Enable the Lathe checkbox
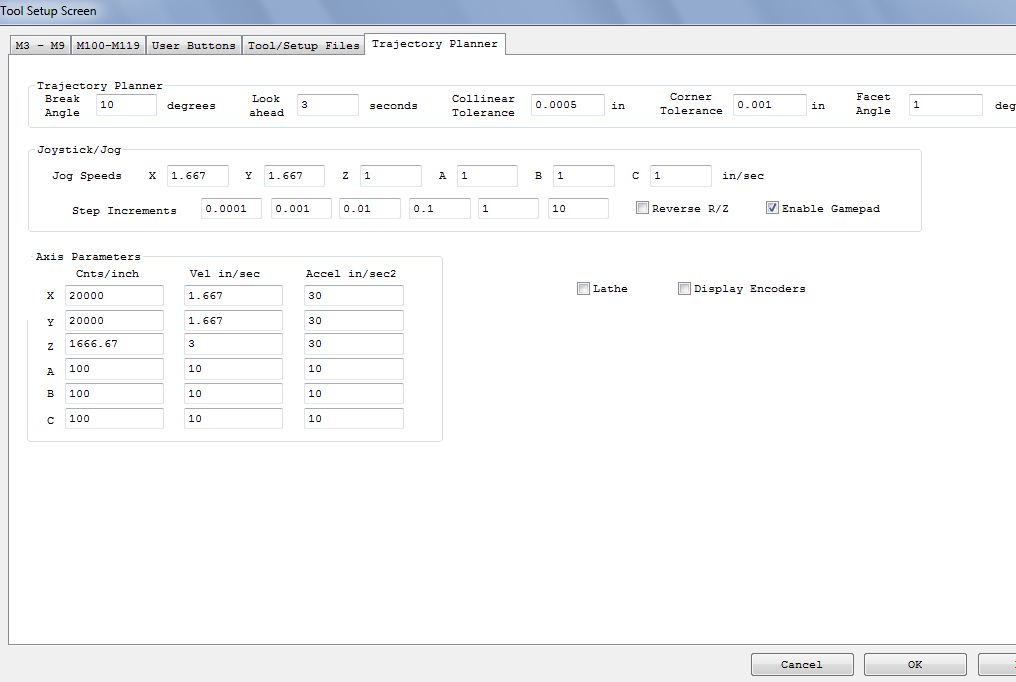The width and height of the screenshot is (1016, 682). [584, 289]
